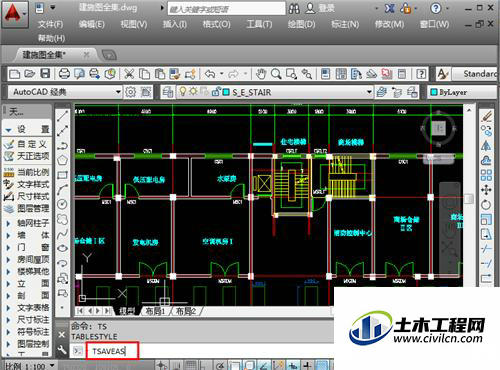Select the Mirror modify tool
The image size is (500, 370).
pyautogui.click(x=487, y=146)
